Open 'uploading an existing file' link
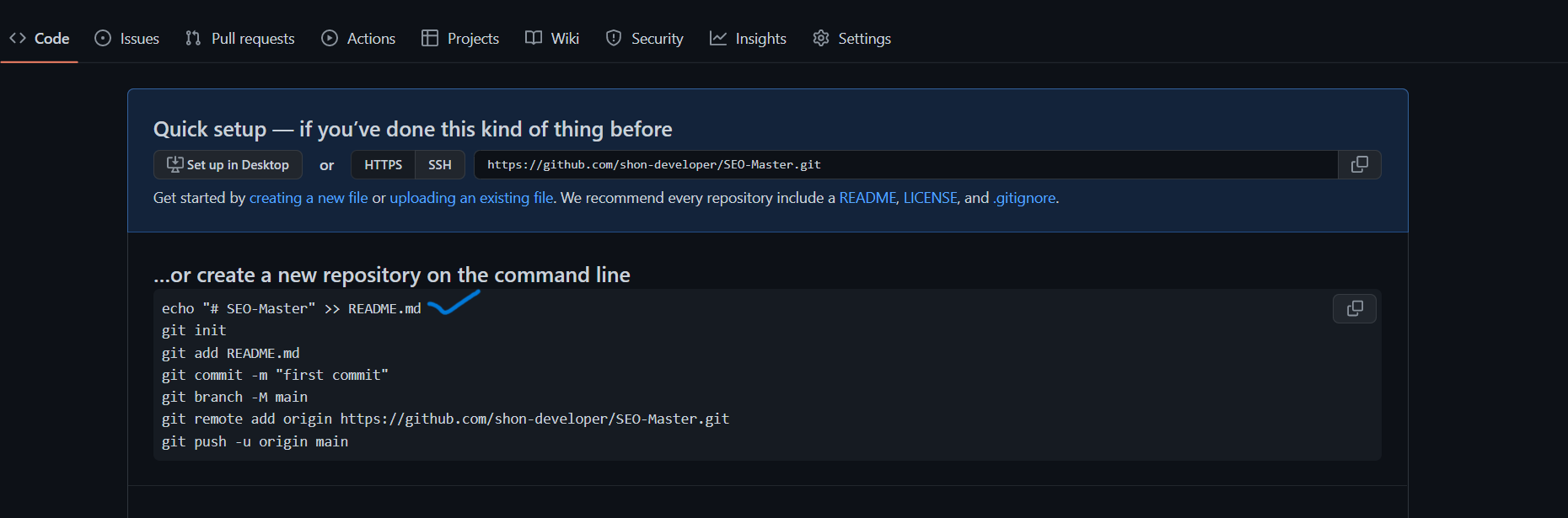This screenshot has width=1568, height=518. point(471,198)
